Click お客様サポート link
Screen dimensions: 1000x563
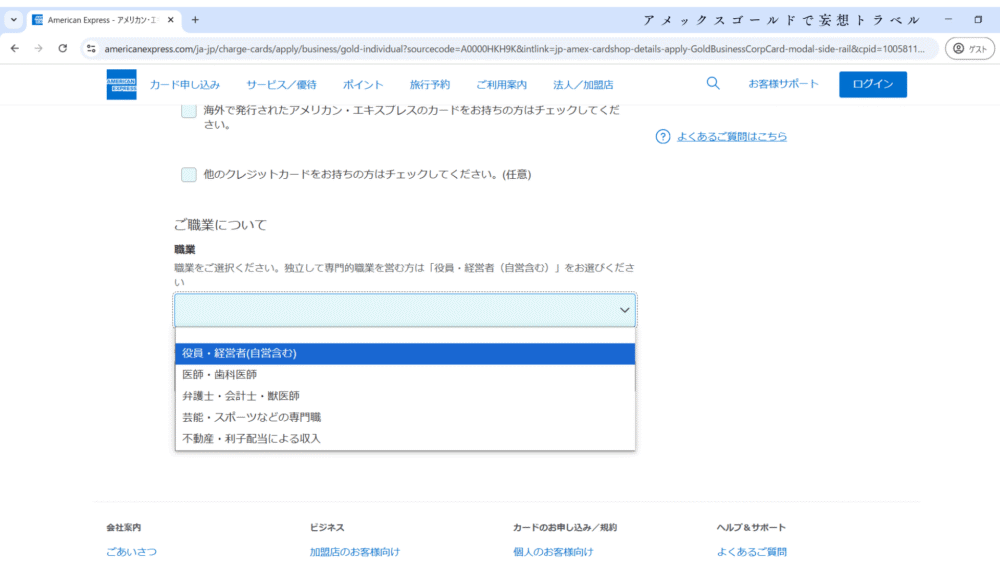[783, 84]
